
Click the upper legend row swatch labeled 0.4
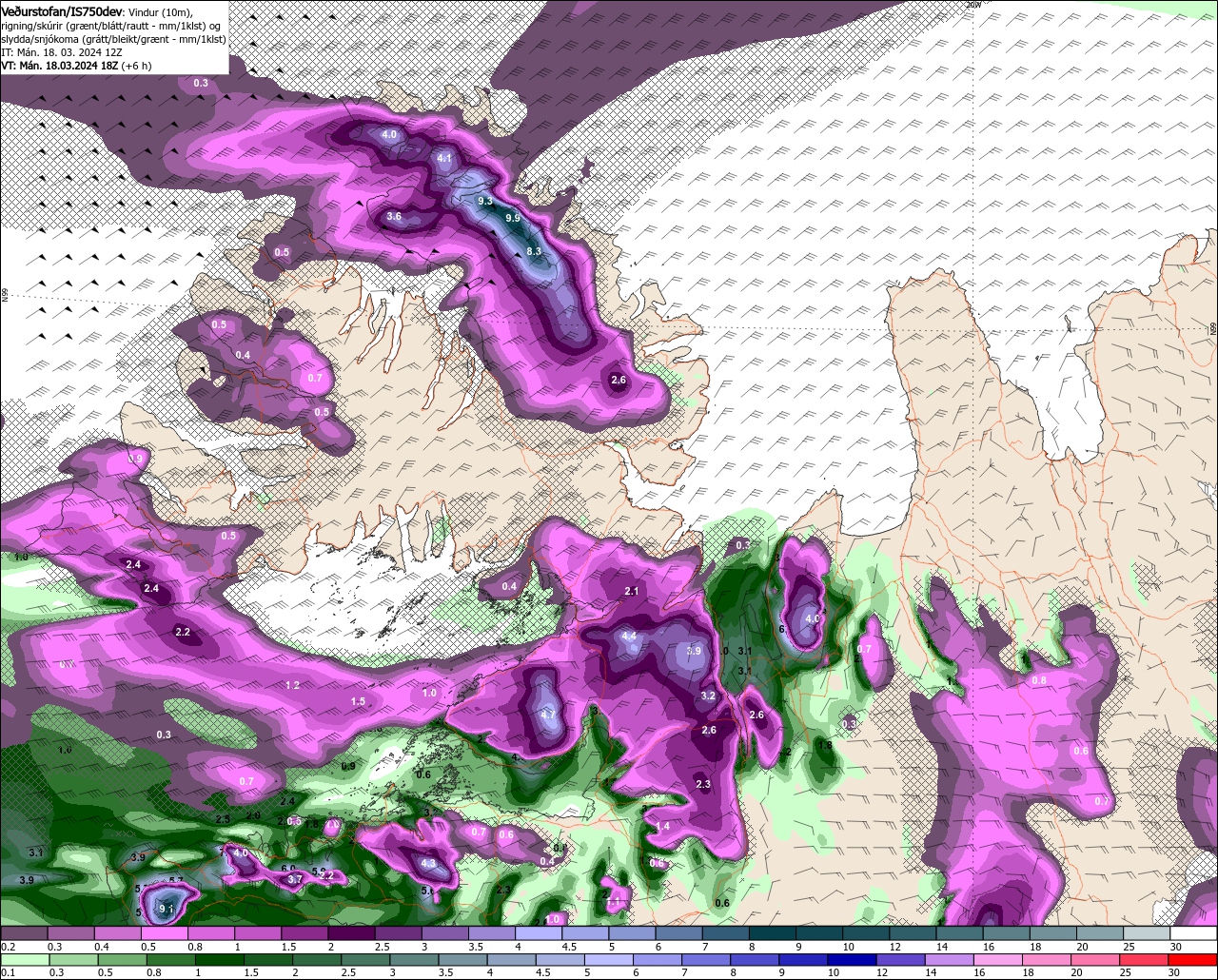[x=117, y=933]
